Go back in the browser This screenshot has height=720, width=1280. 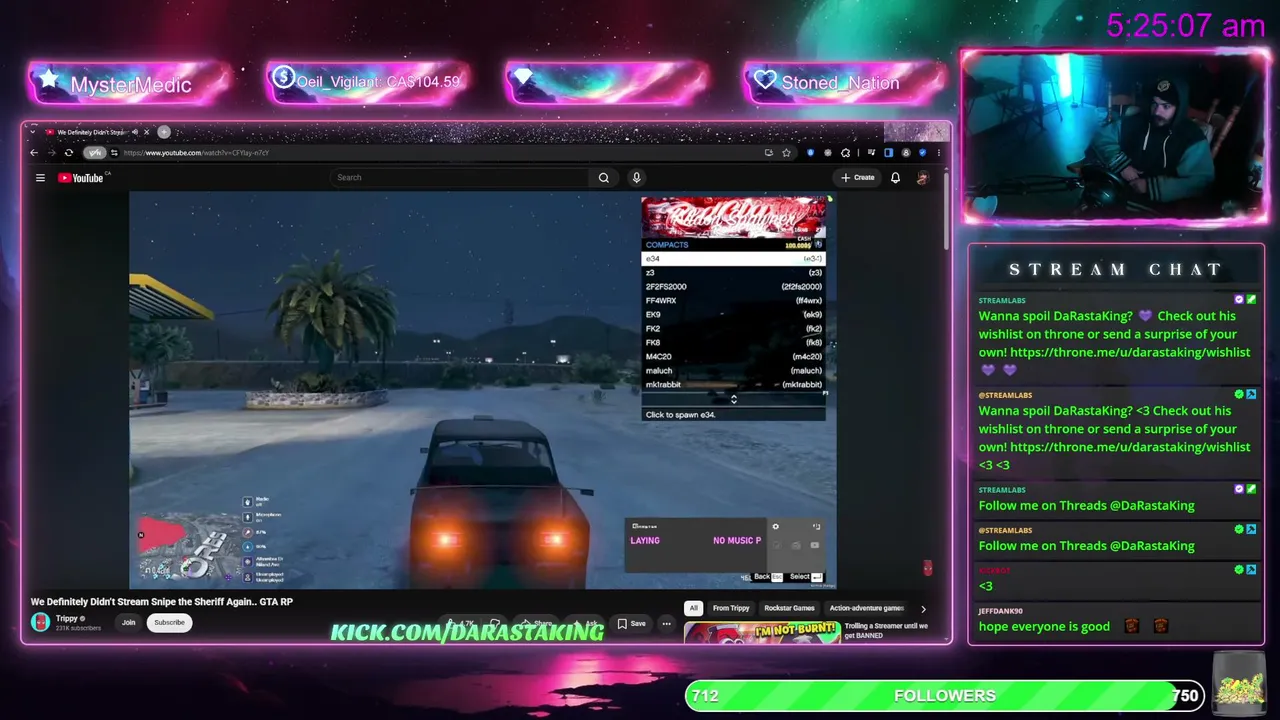(x=34, y=153)
